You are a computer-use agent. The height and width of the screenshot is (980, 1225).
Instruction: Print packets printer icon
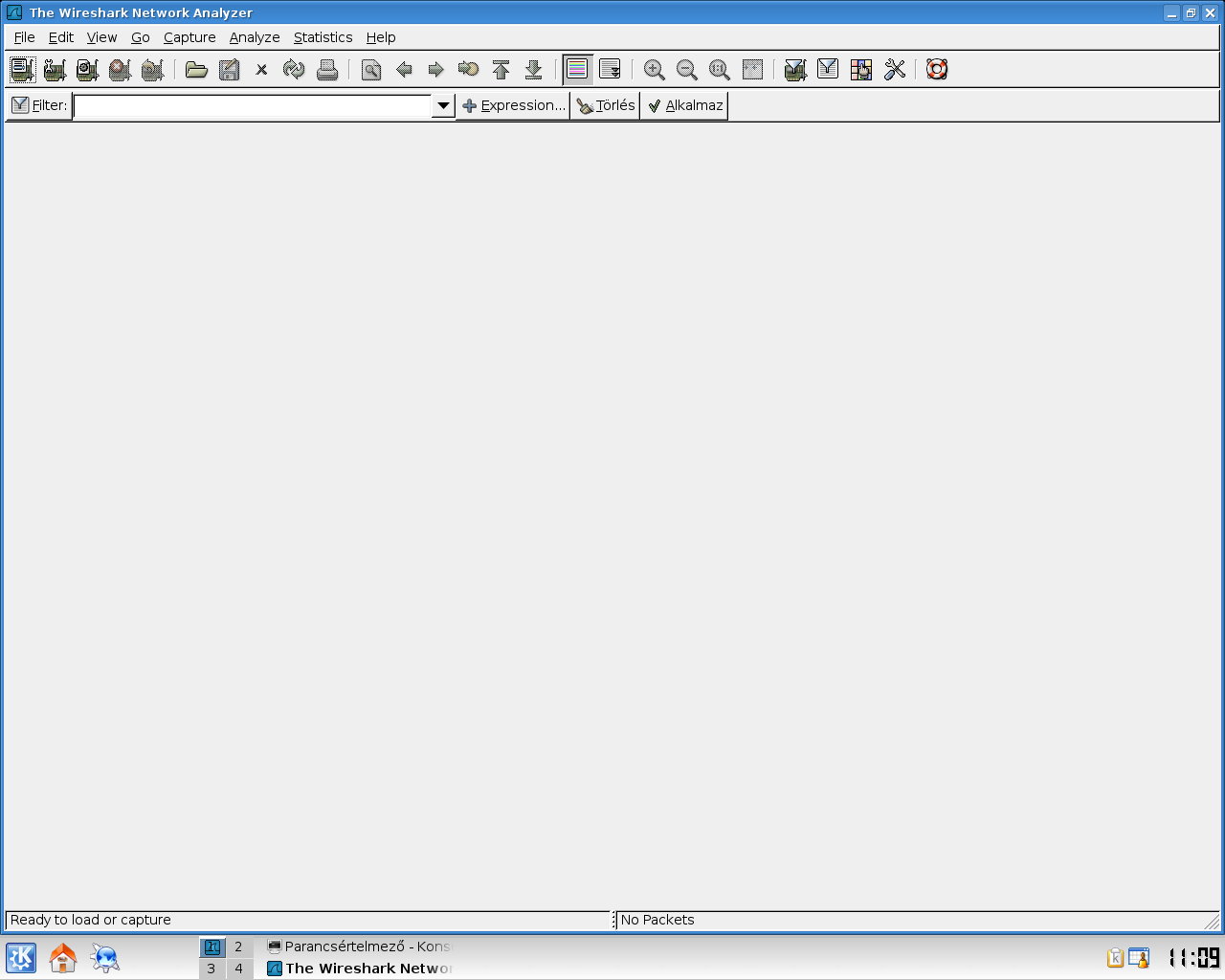(x=327, y=69)
